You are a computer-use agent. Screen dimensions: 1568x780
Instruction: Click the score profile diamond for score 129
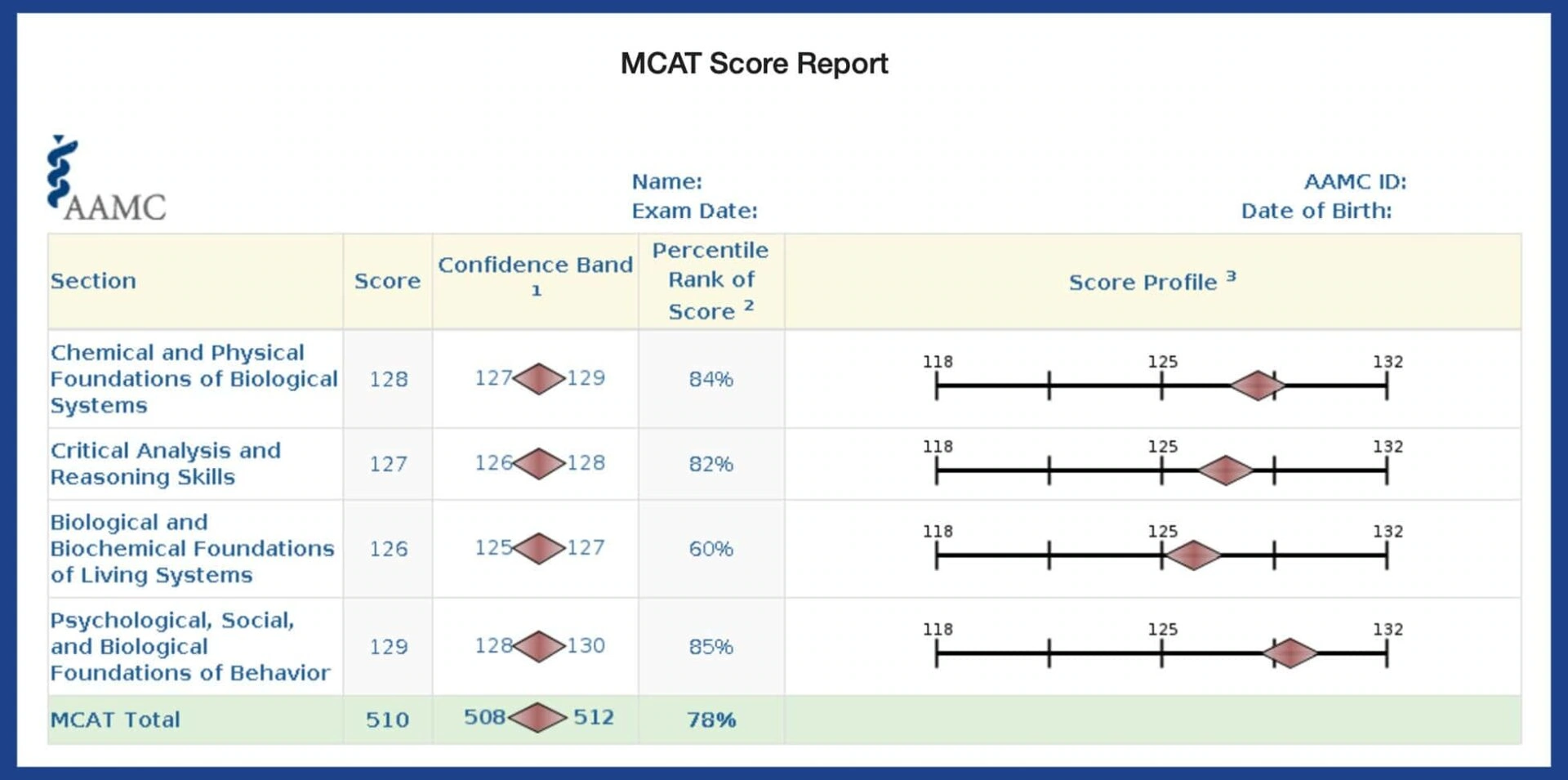pos(1290,653)
